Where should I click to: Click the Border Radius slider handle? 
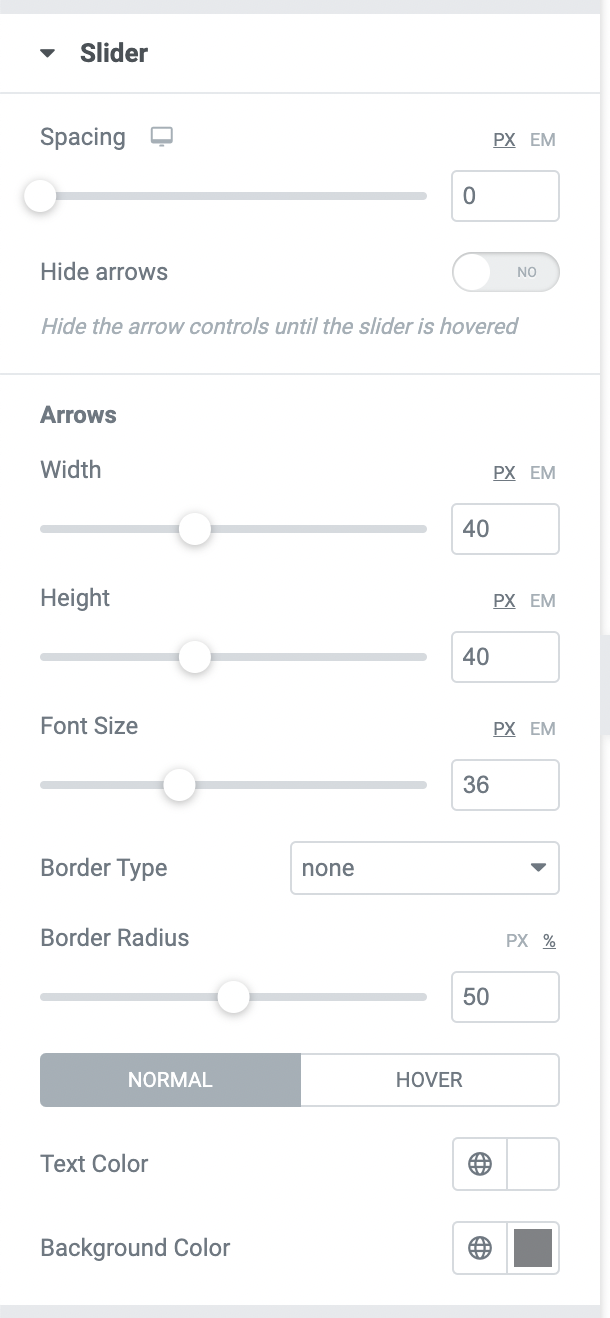[234, 997]
